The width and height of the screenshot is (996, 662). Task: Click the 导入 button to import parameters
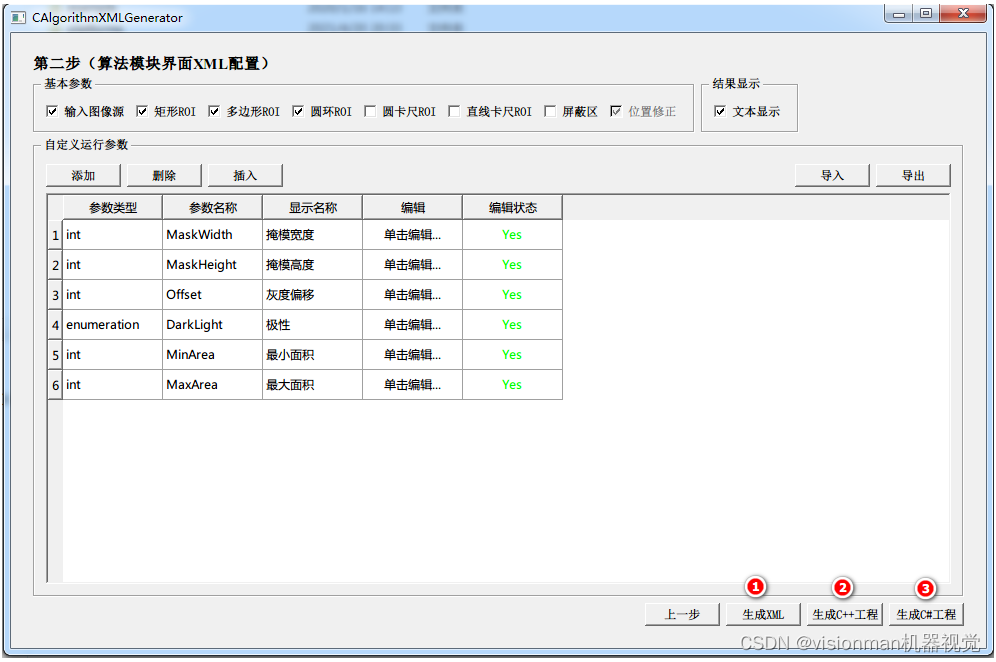tap(832, 175)
